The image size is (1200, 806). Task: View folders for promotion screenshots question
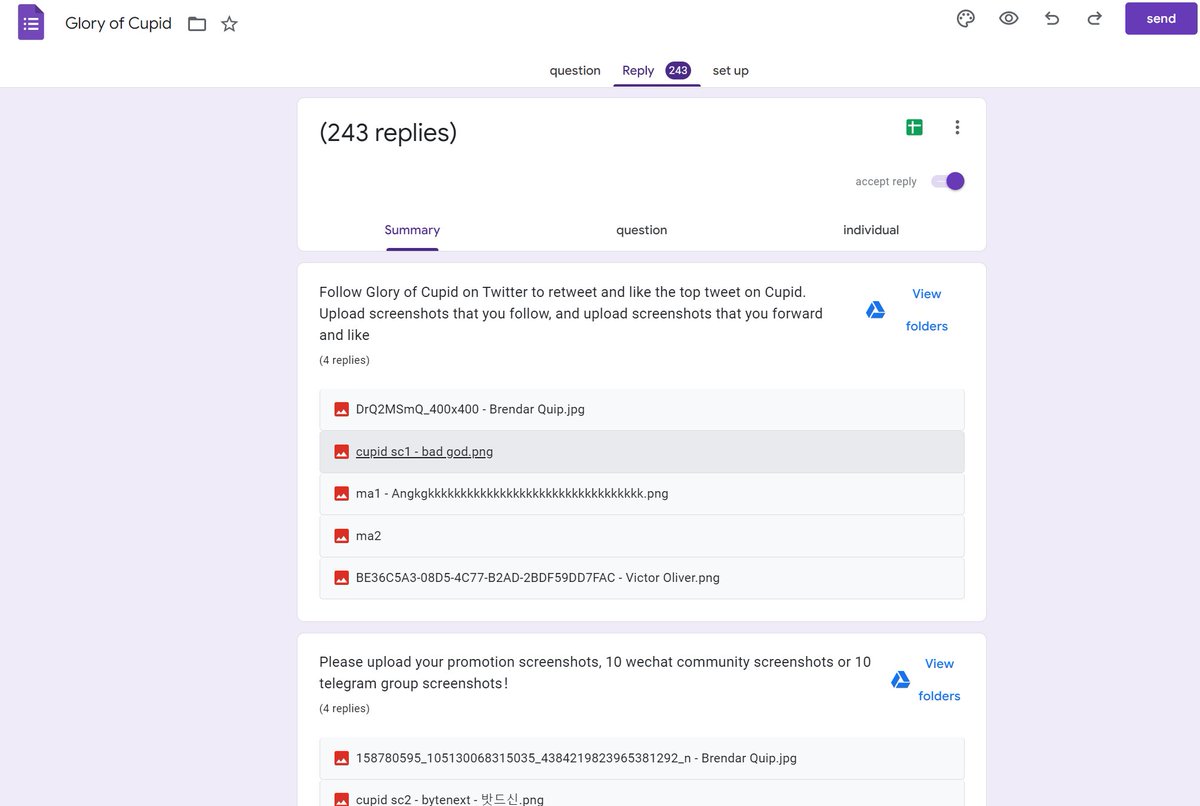(939, 680)
